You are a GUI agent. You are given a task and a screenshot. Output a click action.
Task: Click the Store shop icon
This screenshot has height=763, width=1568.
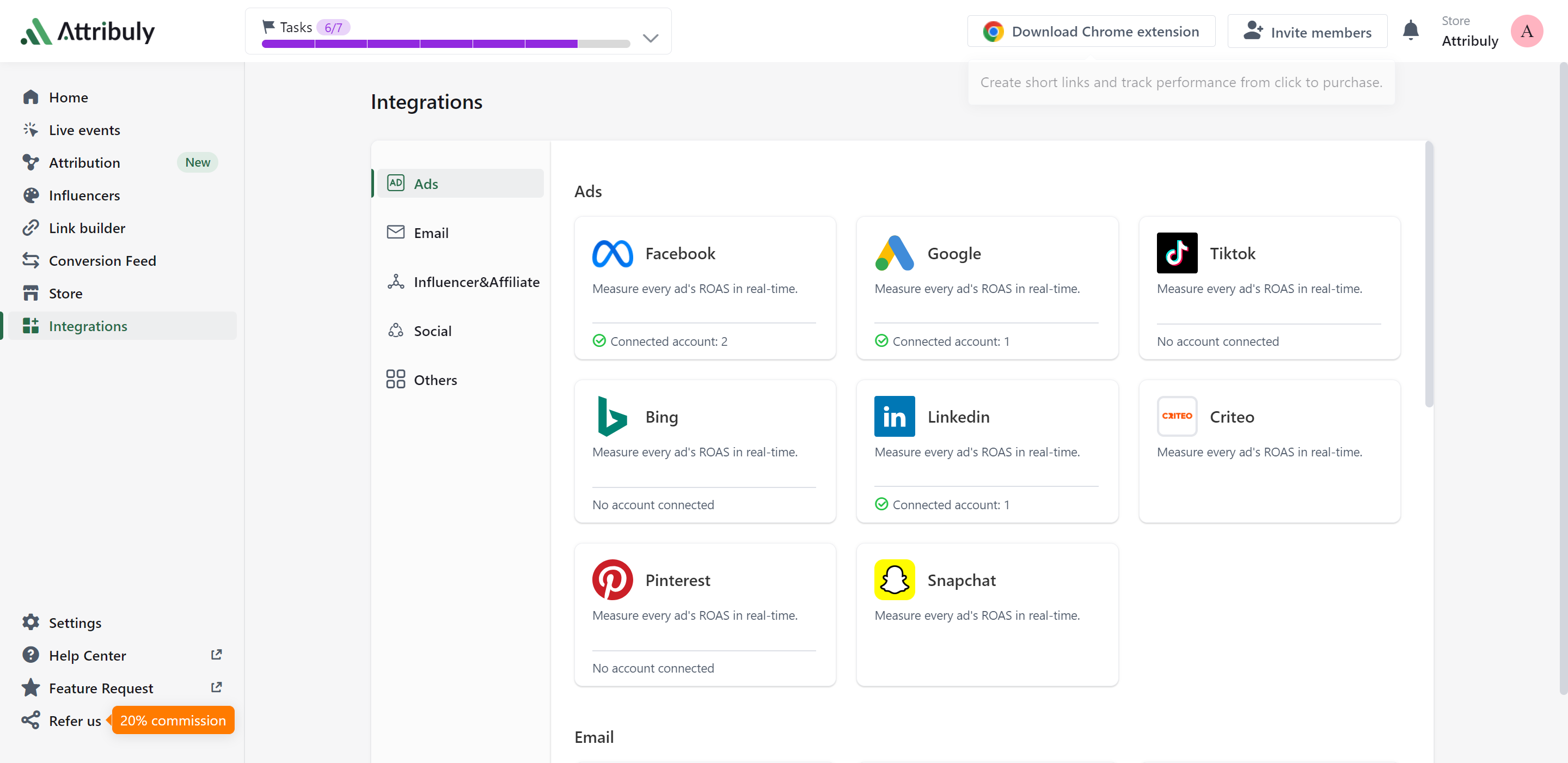click(30, 293)
